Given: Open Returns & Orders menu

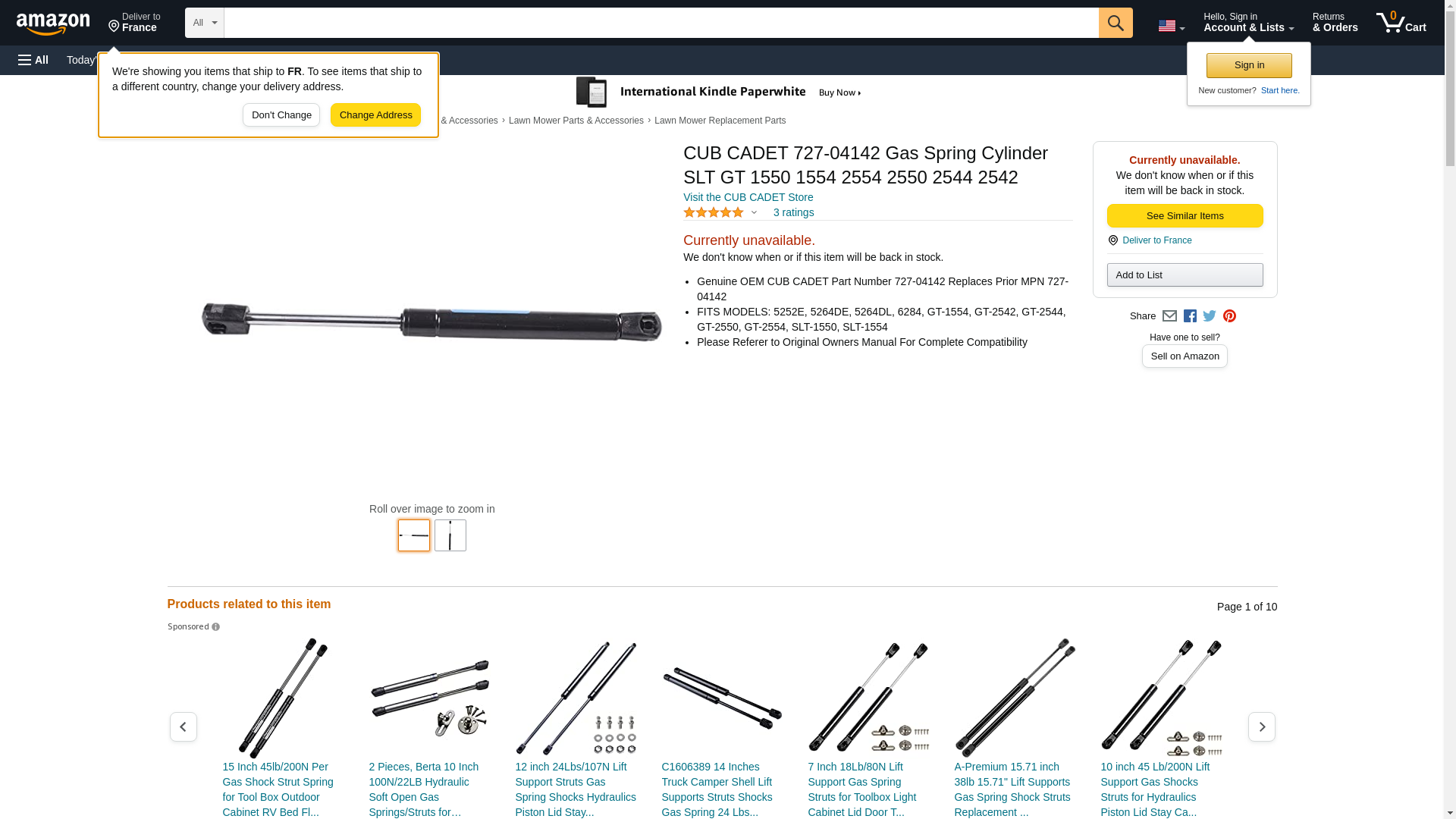Looking at the screenshot, I should tap(1335, 23).
